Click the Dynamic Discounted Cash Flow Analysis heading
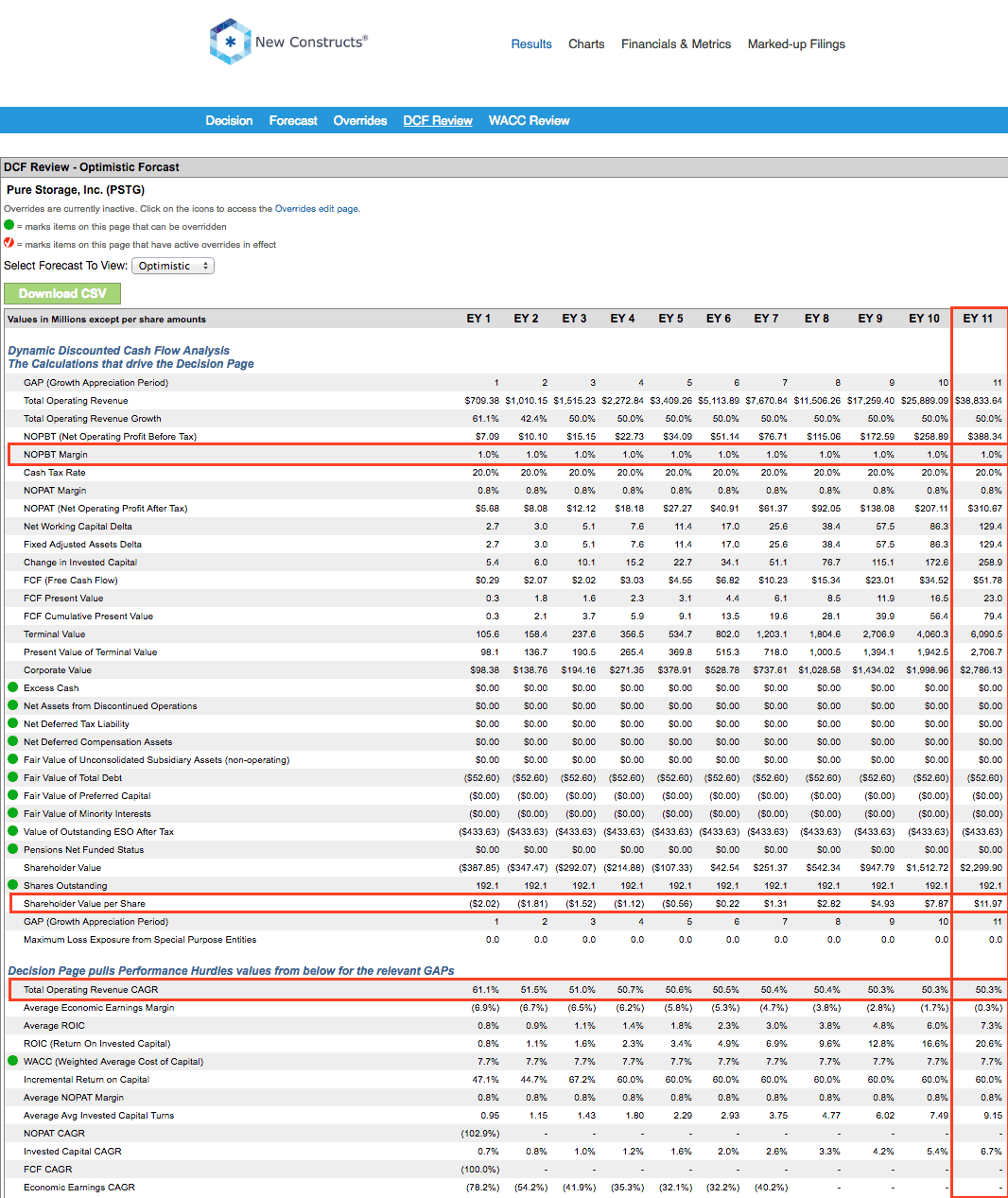Viewport: 1008px width, 1198px height. pos(119,350)
